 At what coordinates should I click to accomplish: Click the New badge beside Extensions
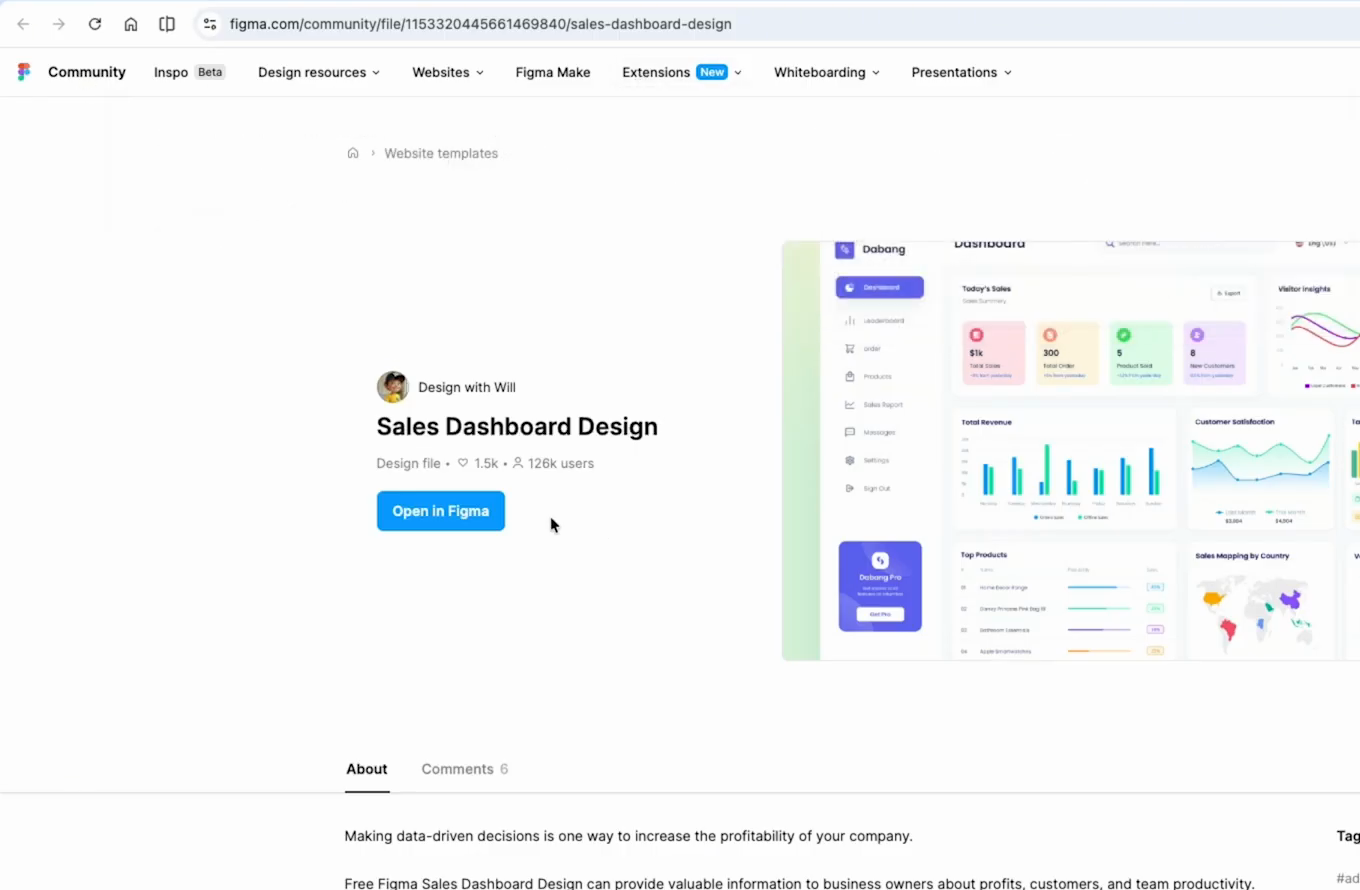coord(712,72)
